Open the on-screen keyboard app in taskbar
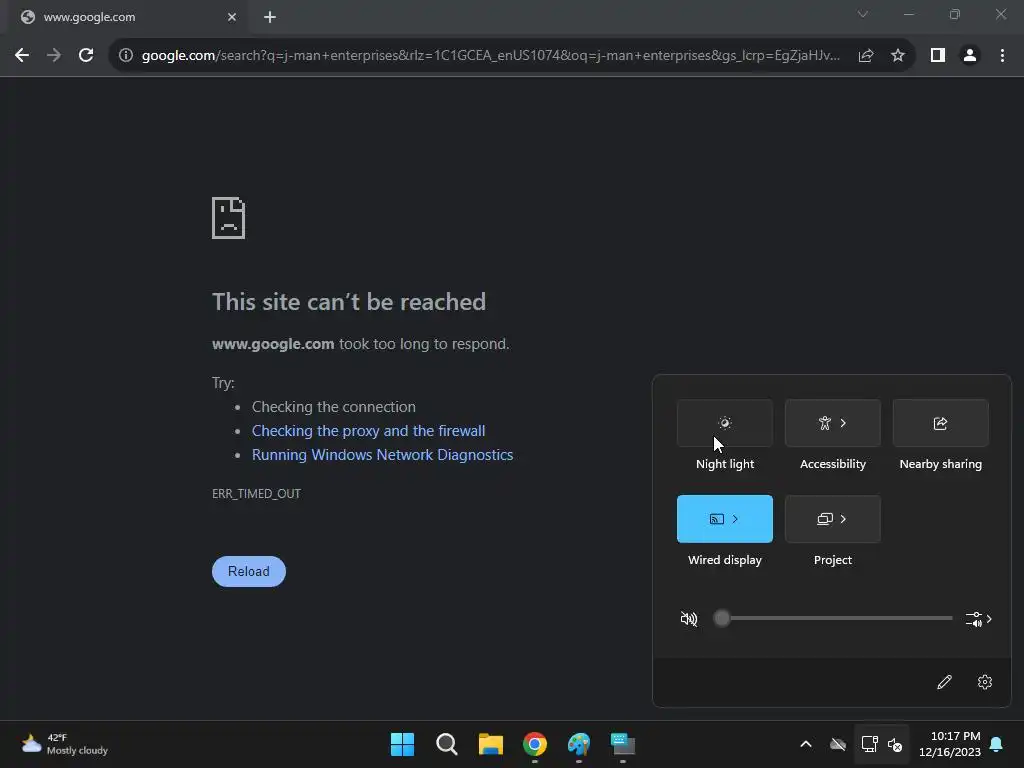1024x768 pixels. [623, 744]
